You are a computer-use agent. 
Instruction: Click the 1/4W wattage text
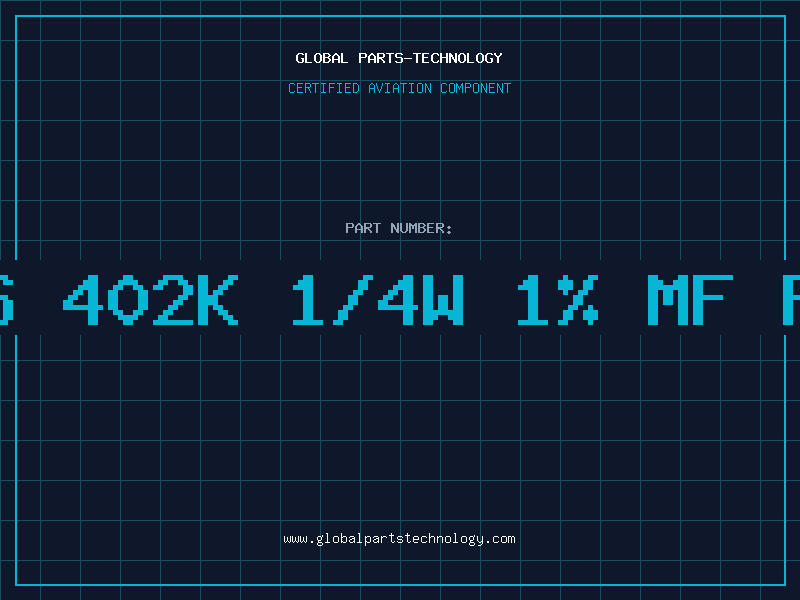tap(378, 299)
